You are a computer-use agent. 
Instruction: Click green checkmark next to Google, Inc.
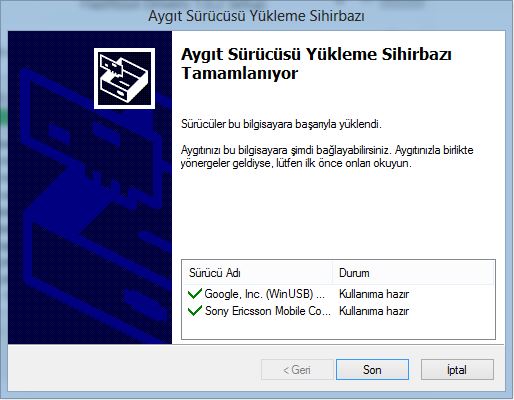tap(195, 294)
